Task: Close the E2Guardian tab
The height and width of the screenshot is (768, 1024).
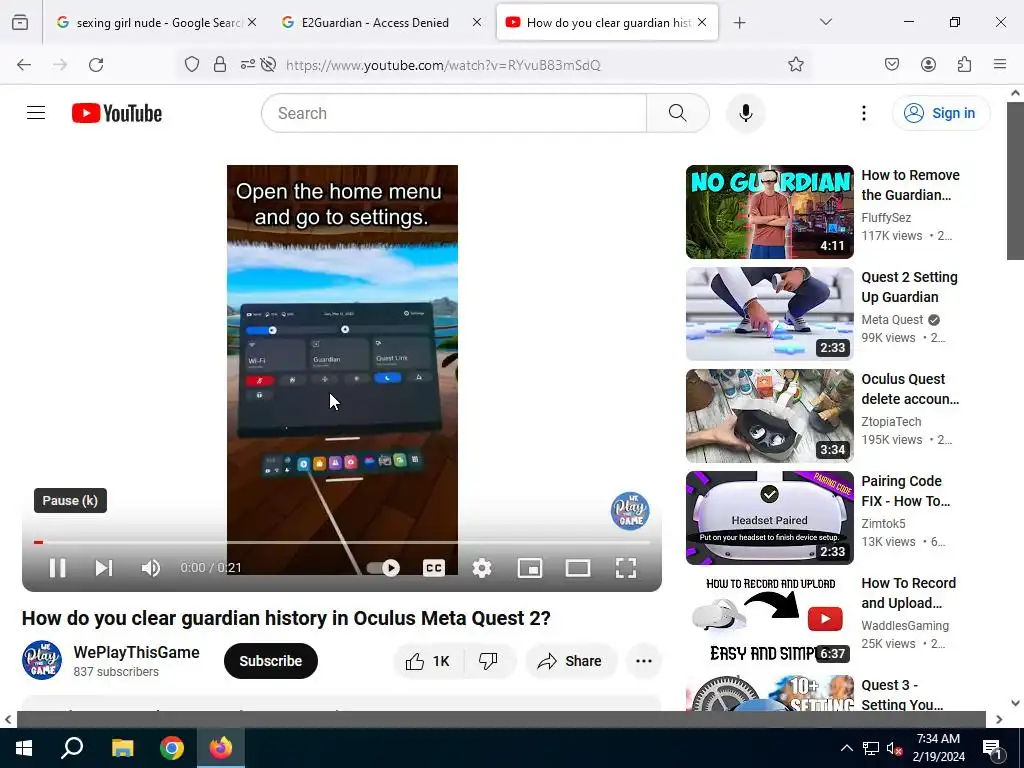Action: (x=477, y=22)
